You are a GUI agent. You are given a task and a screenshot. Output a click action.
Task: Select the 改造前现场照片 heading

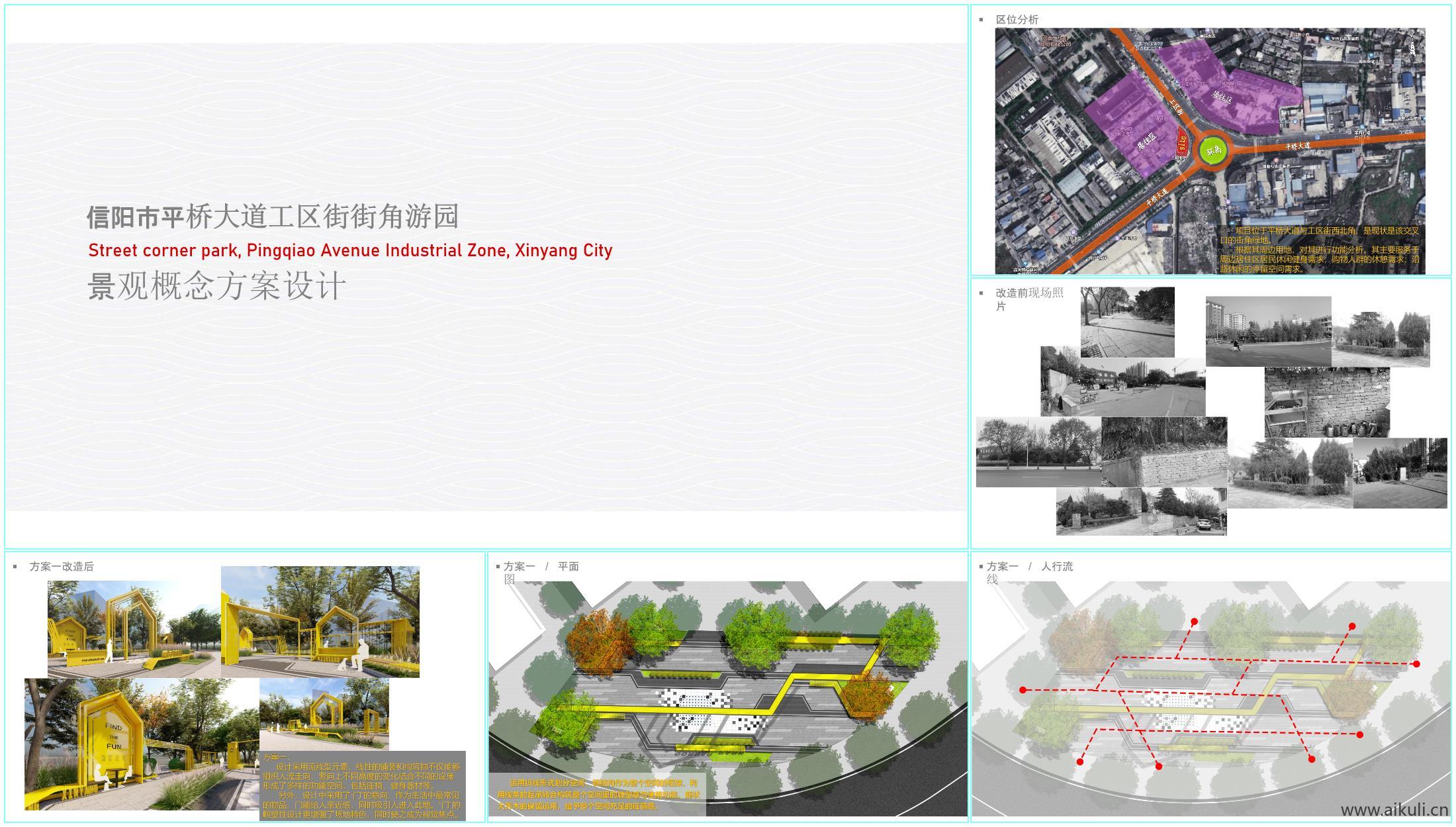(x=1029, y=299)
